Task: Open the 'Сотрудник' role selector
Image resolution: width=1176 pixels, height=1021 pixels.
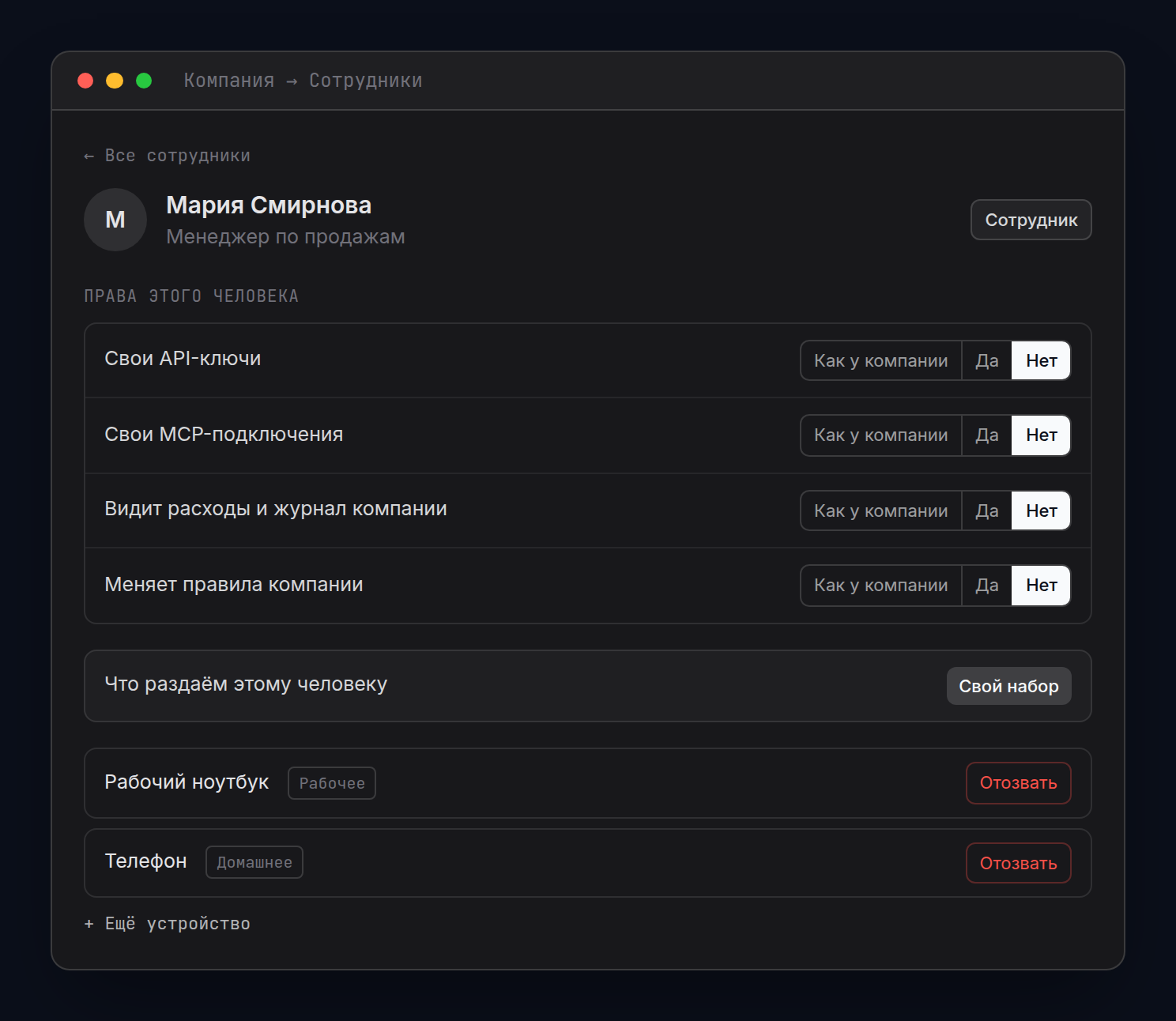Action: (1031, 220)
